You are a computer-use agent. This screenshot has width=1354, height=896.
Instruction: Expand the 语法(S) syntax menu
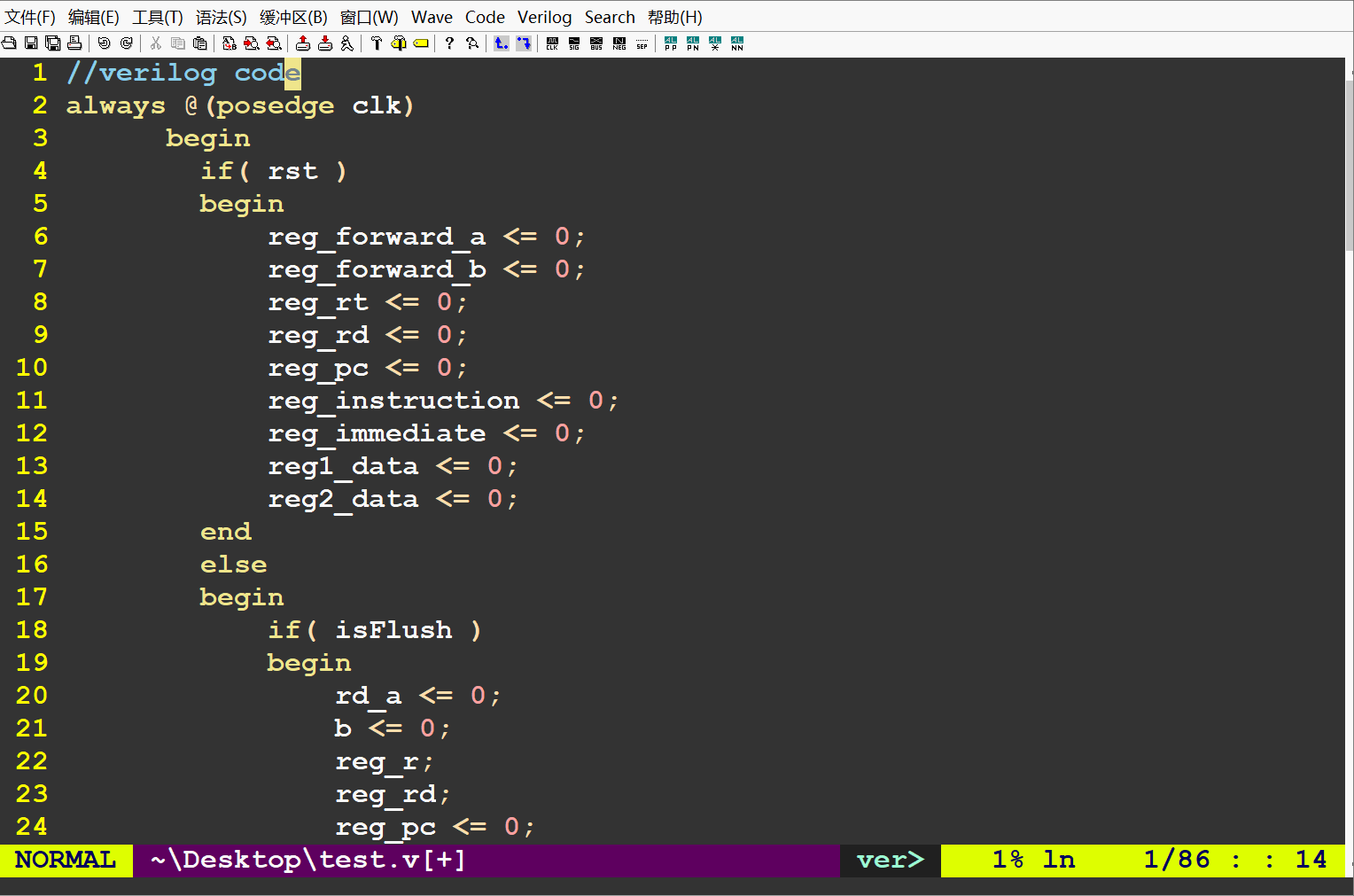coord(221,17)
